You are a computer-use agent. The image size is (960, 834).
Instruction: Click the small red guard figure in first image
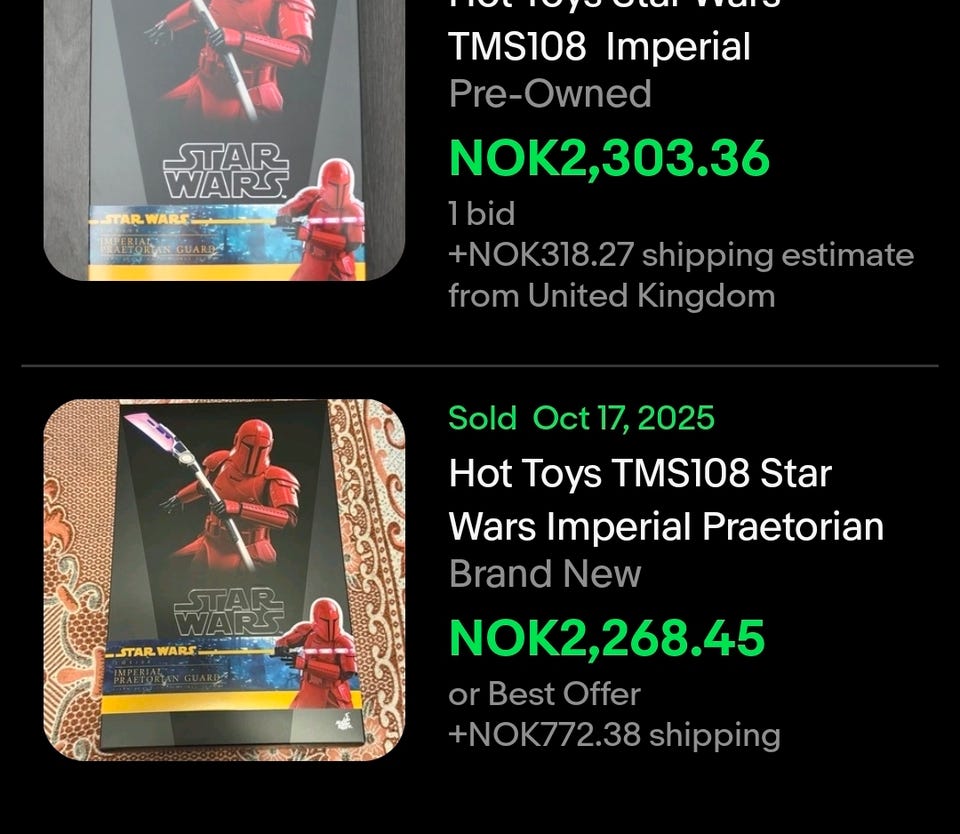(321, 219)
